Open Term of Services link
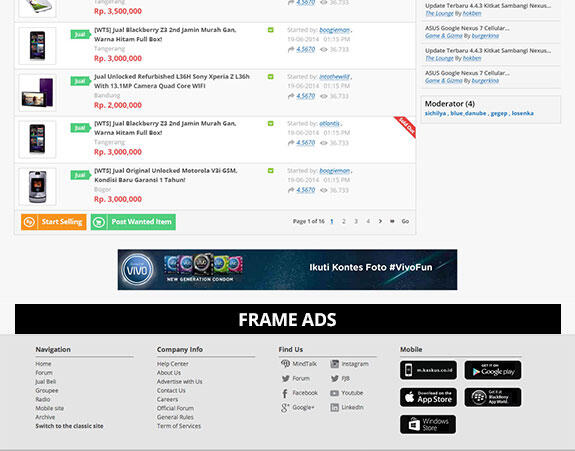 click(x=179, y=426)
